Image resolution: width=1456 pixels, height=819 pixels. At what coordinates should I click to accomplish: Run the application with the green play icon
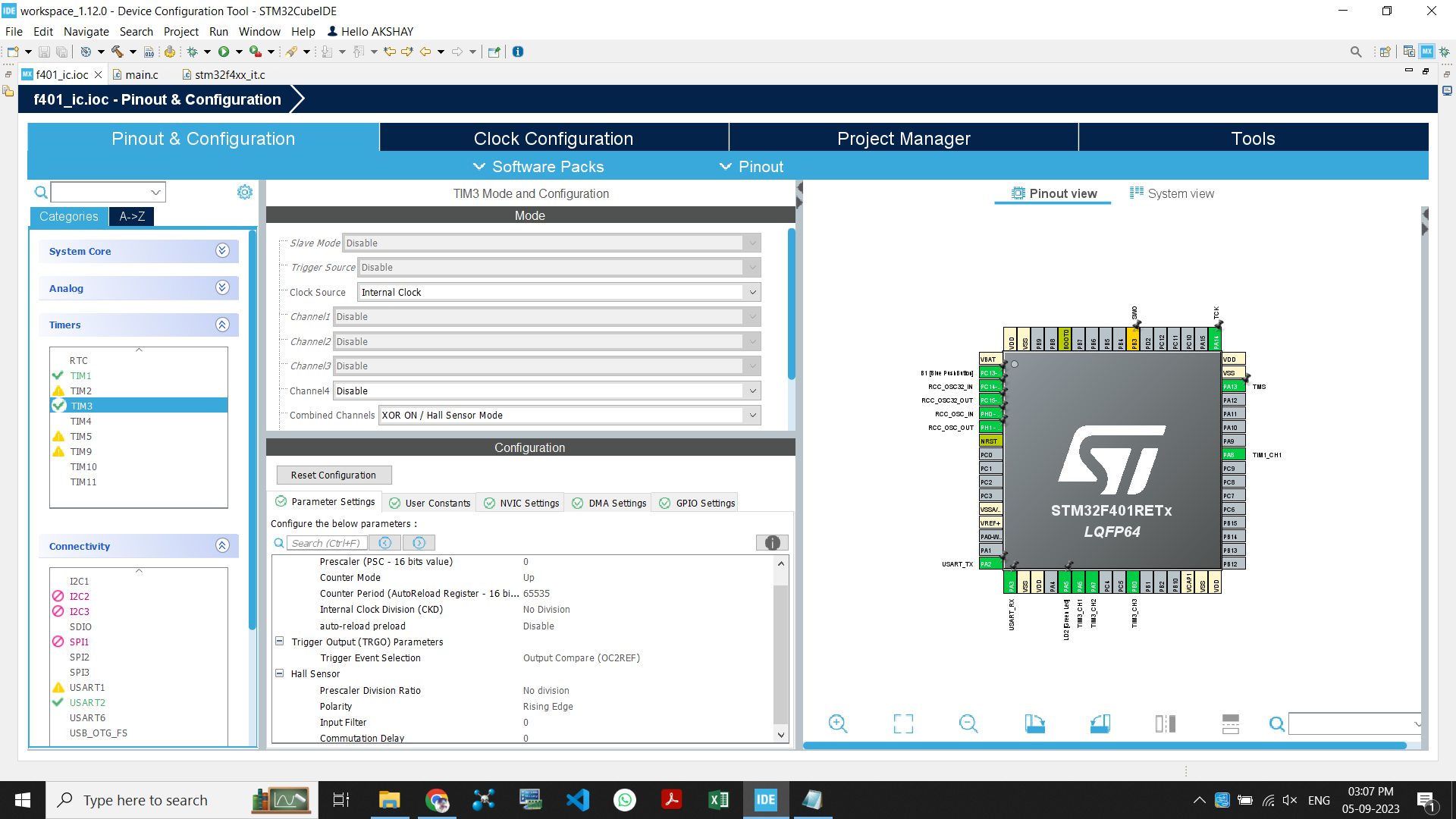point(224,52)
